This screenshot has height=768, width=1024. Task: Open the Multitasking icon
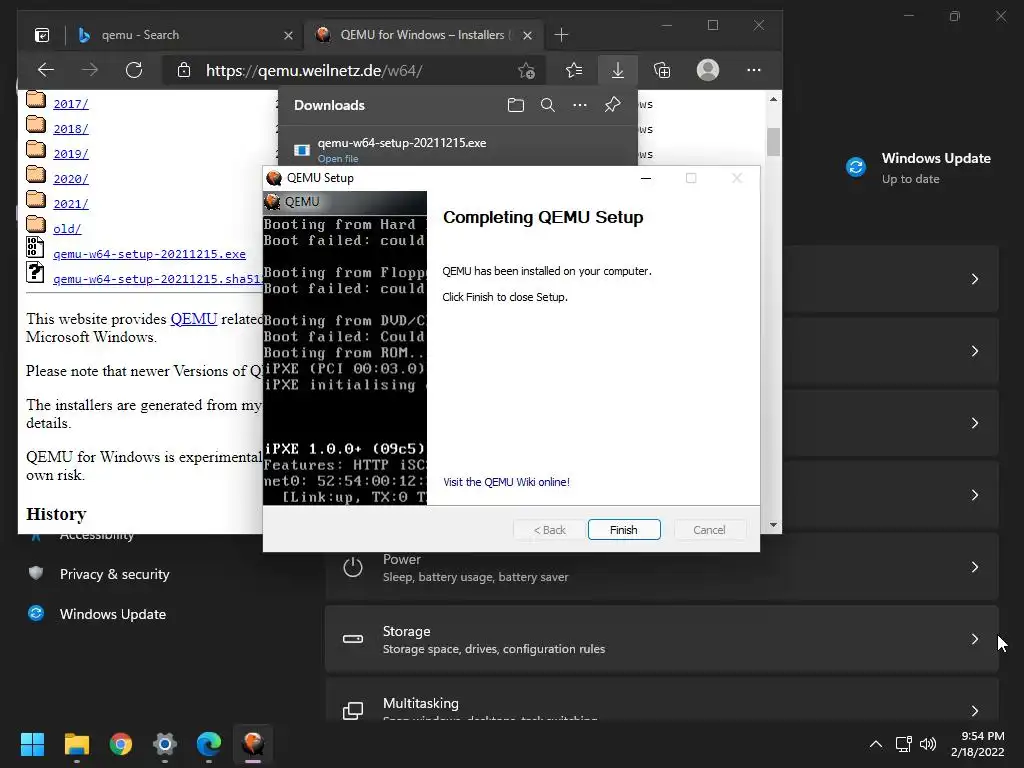(353, 710)
